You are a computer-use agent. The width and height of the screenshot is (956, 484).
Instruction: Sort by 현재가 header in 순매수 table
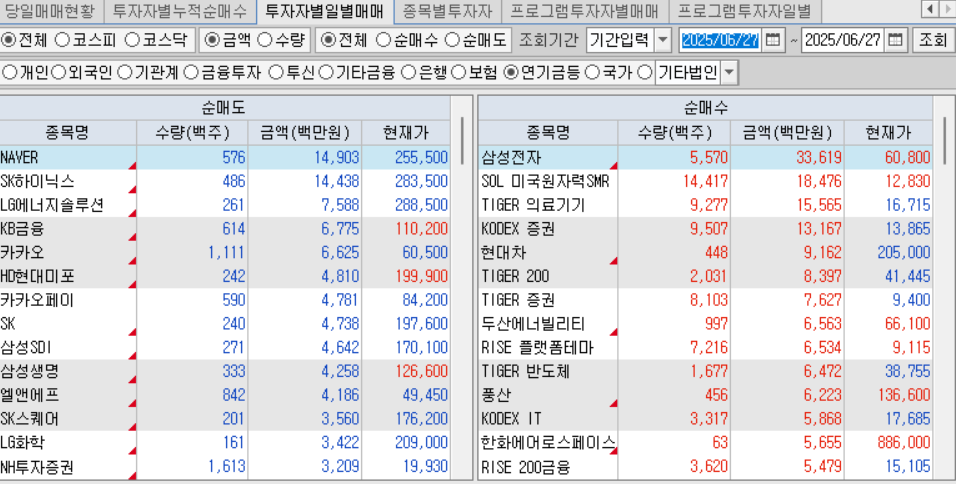[888, 132]
